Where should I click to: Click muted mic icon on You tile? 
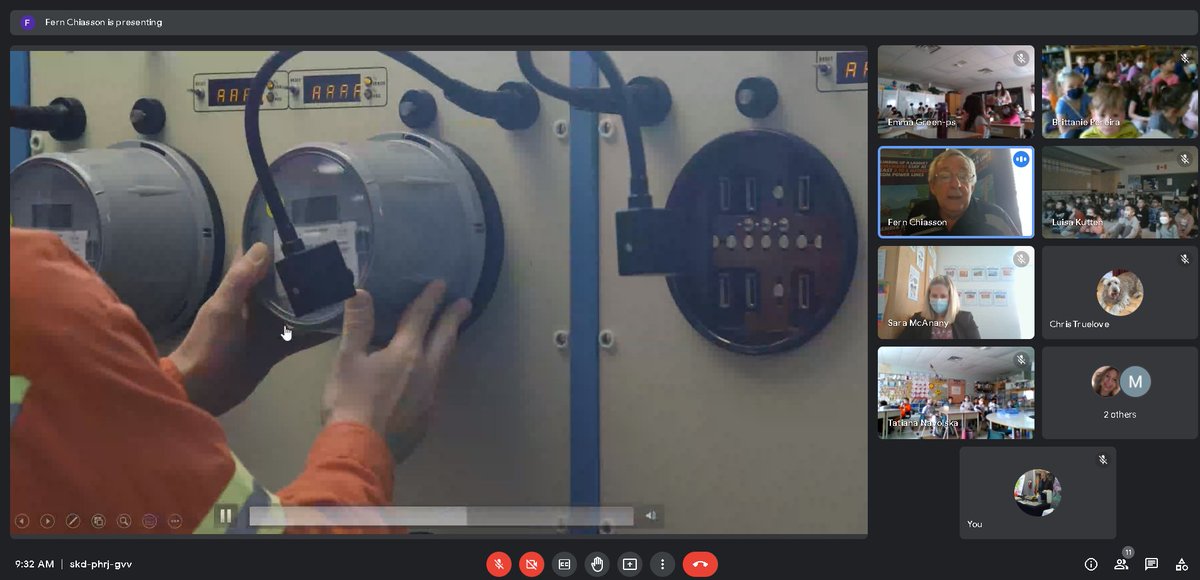(x=1103, y=460)
